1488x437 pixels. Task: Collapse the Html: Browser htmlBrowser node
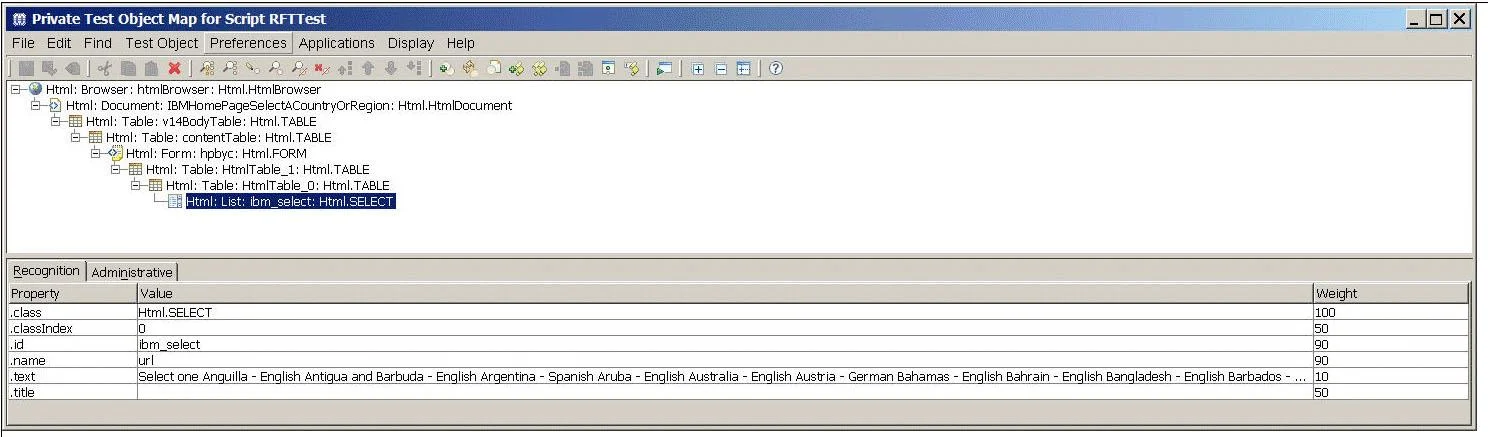17,90
